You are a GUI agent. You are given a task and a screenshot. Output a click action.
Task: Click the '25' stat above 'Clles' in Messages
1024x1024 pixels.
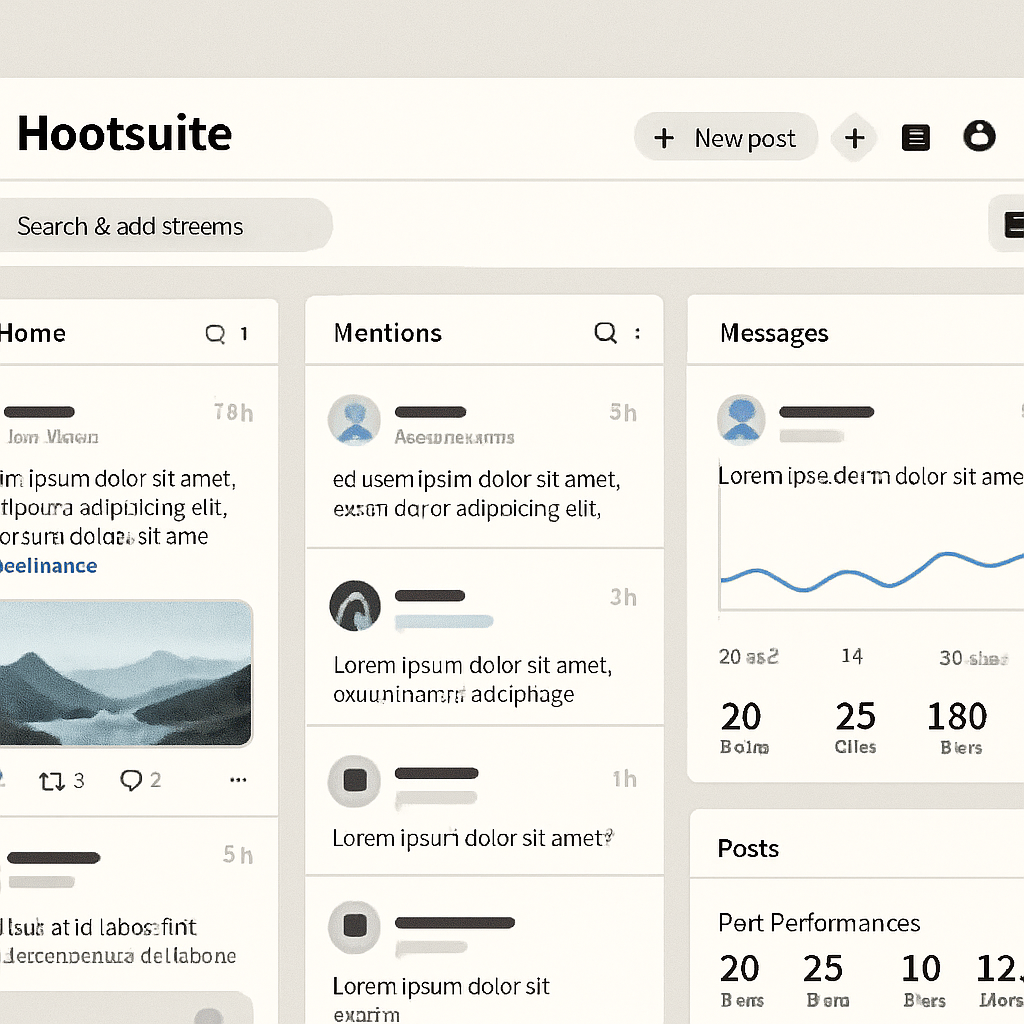point(856,716)
